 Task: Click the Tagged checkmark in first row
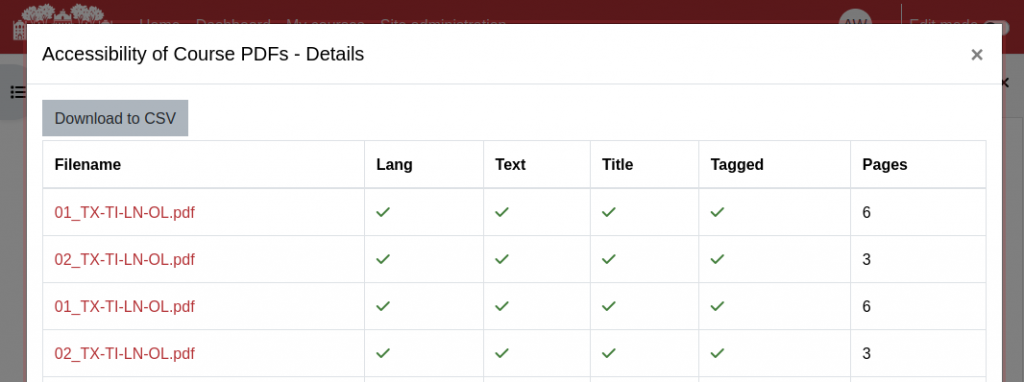click(718, 212)
